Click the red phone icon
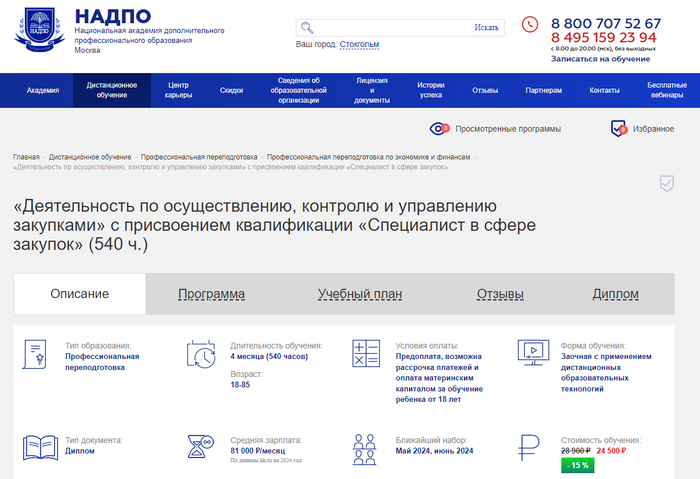700x479 pixels. click(x=530, y=24)
